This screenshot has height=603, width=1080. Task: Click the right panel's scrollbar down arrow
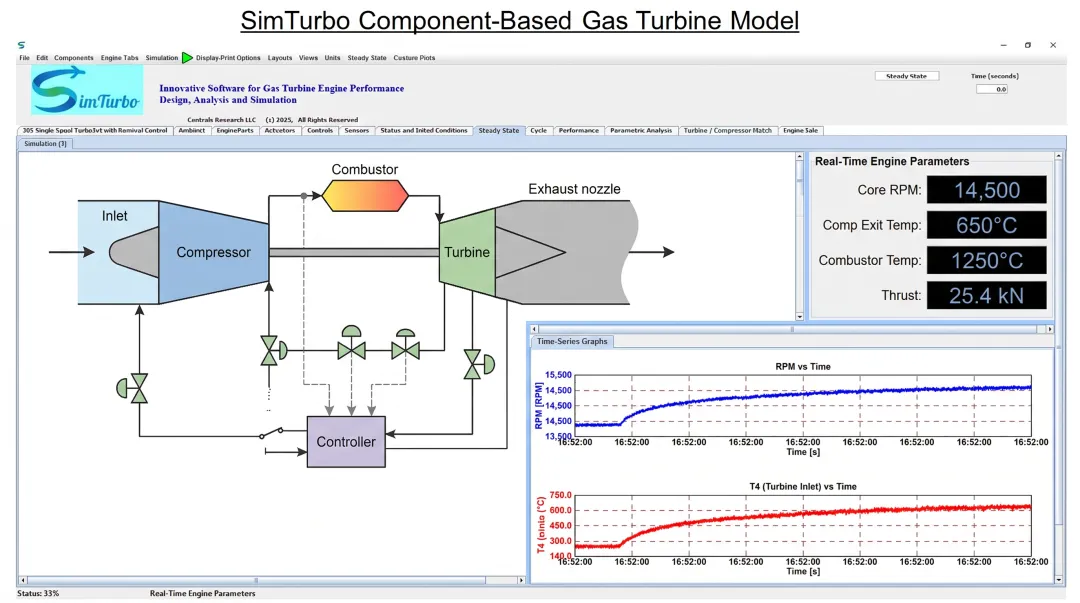pyautogui.click(x=1059, y=580)
